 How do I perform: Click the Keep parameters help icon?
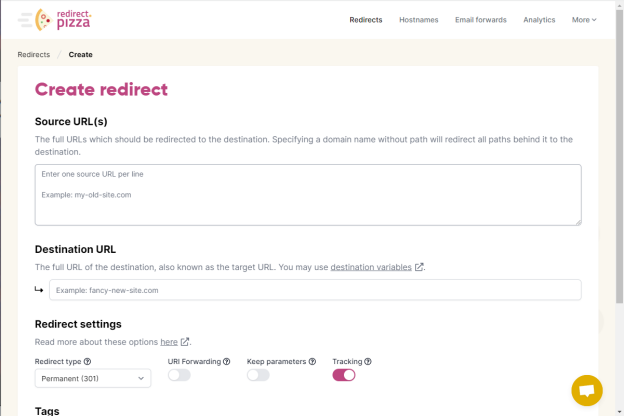coord(312,361)
